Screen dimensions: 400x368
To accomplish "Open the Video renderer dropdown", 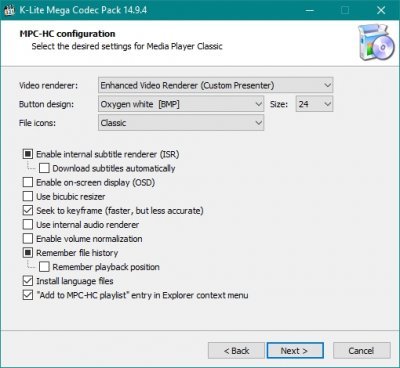I will (x=215, y=85).
